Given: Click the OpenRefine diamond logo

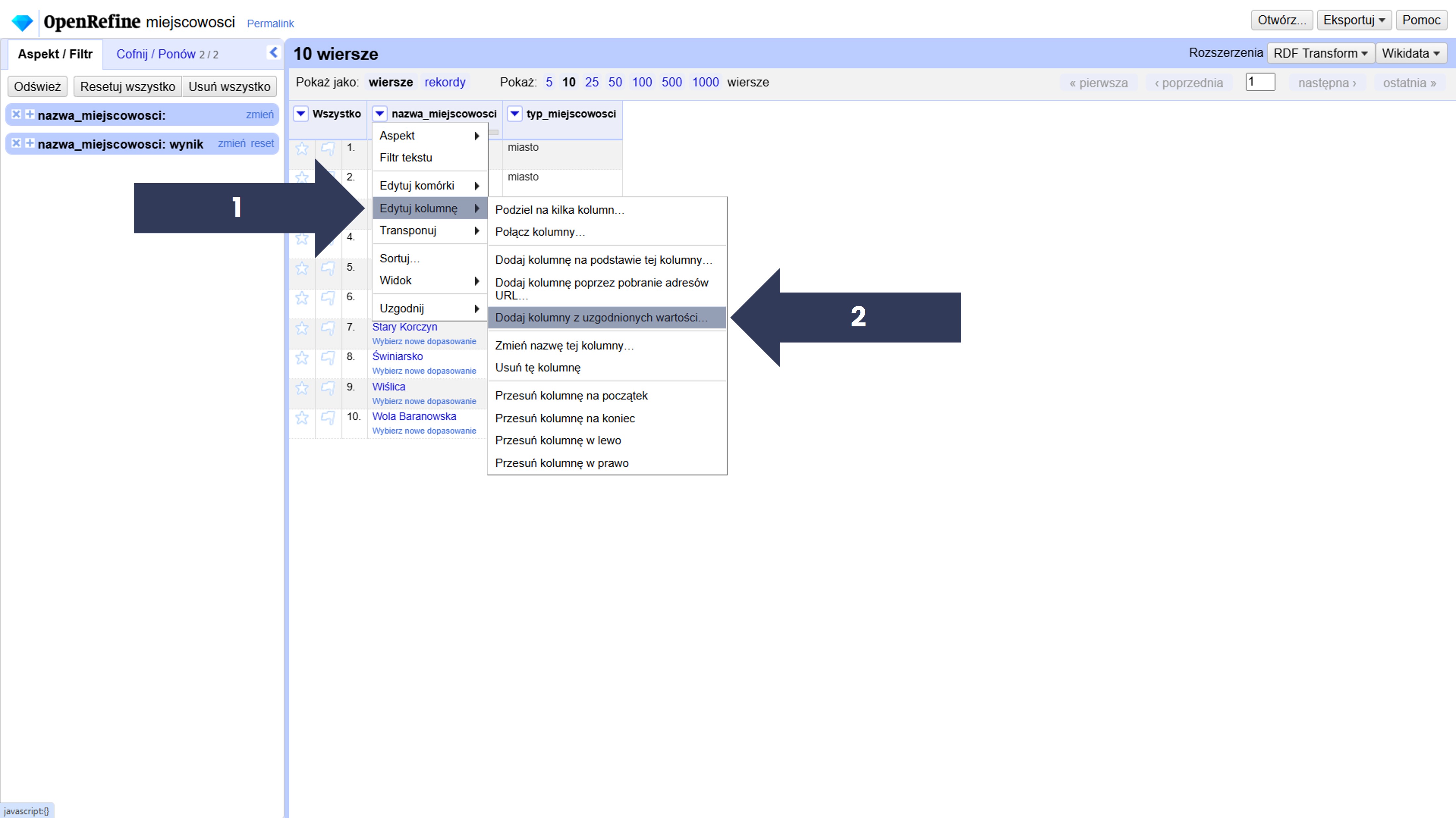Looking at the screenshot, I should 22,22.
